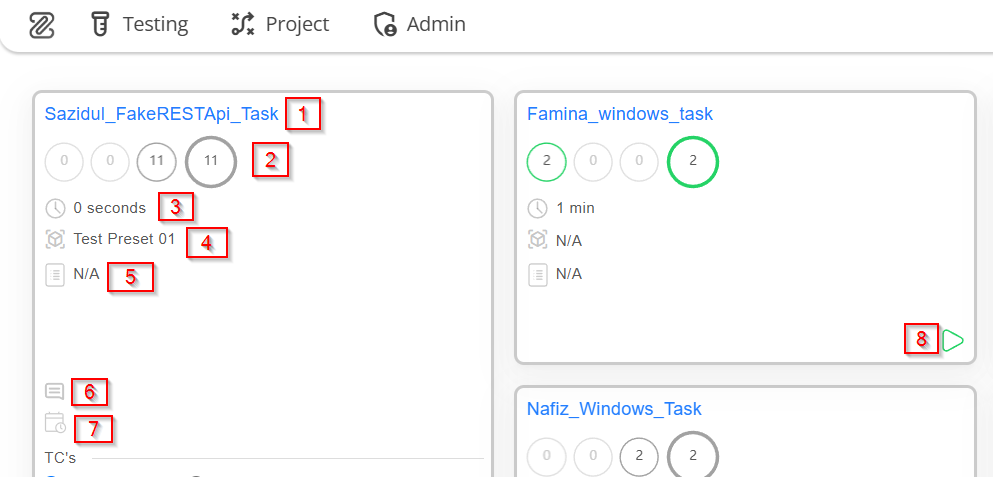The width and height of the screenshot is (993, 477).
Task: Click the calendar schedule icon in Sazidul card
Action: point(56,423)
